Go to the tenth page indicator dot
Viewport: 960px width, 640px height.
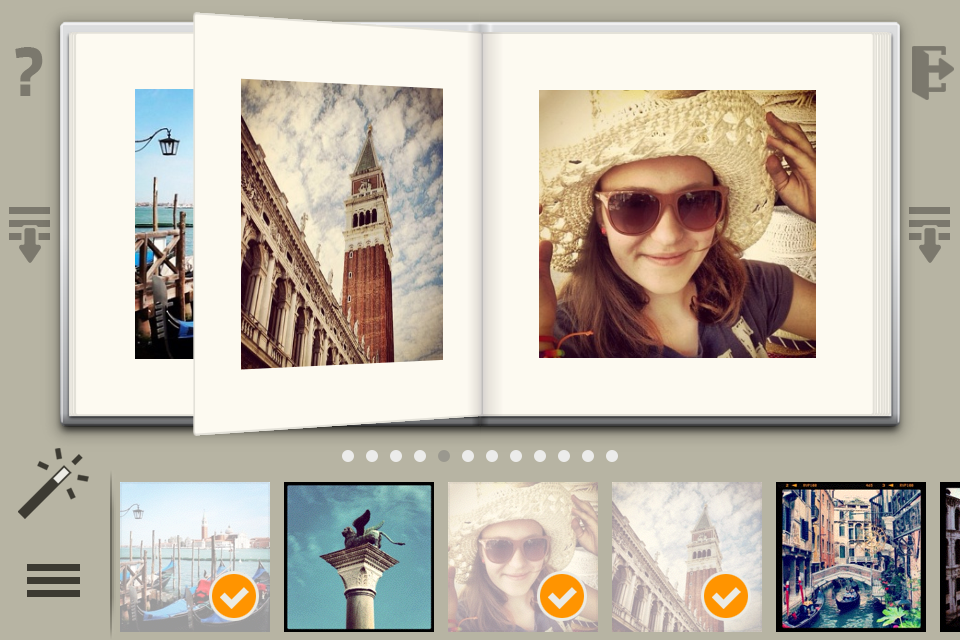pyautogui.click(x=564, y=456)
